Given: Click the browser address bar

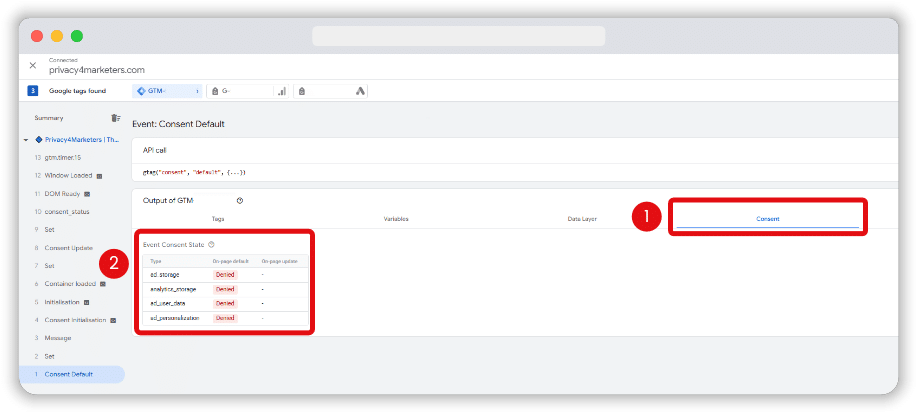Looking at the screenshot, I should click(x=459, y=36).
